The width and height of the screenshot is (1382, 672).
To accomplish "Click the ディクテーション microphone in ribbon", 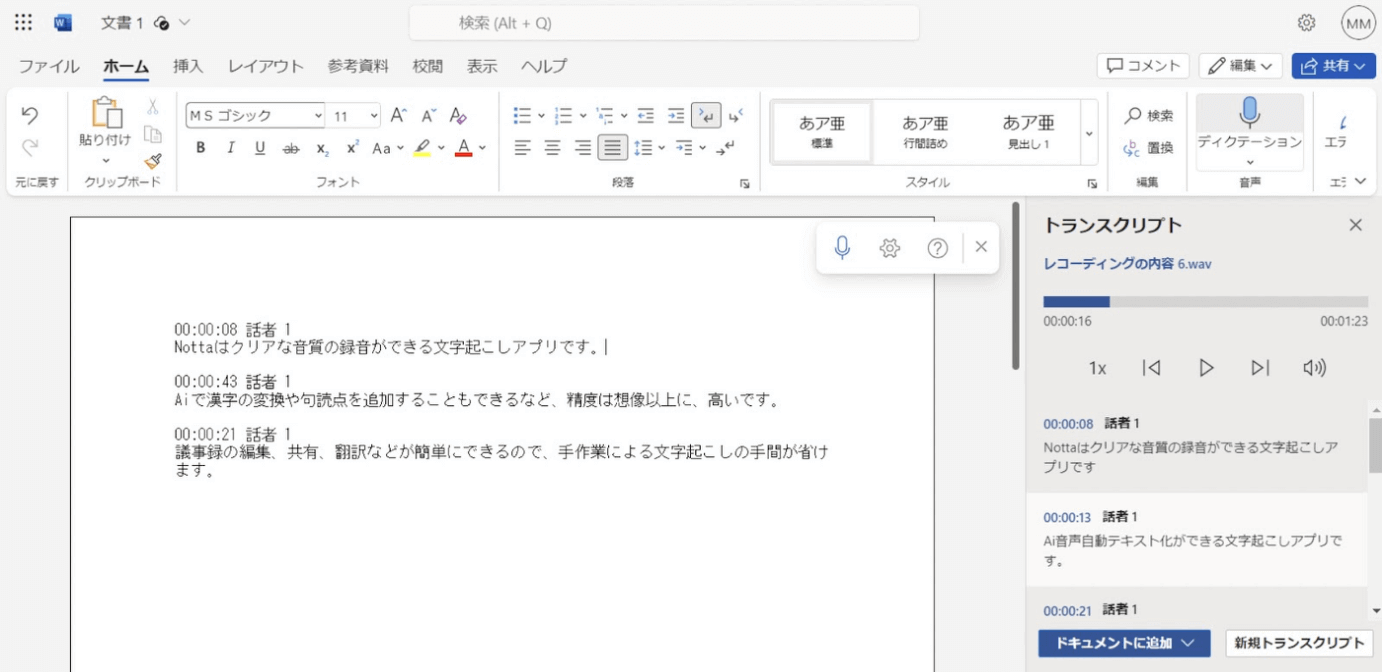I will 1250,112.
